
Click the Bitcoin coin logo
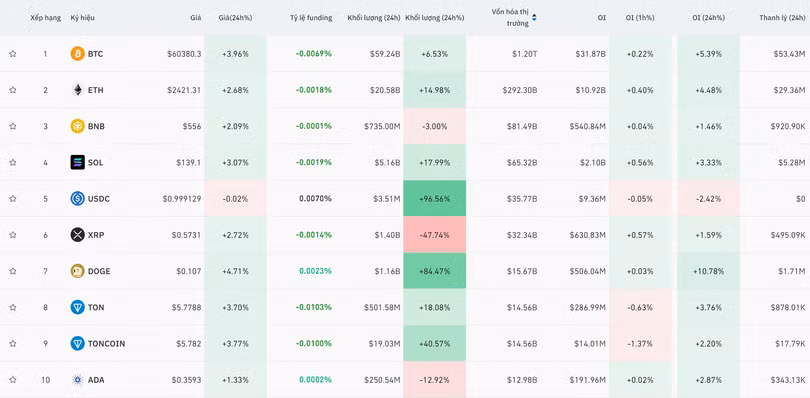click(x=77, y=54)
